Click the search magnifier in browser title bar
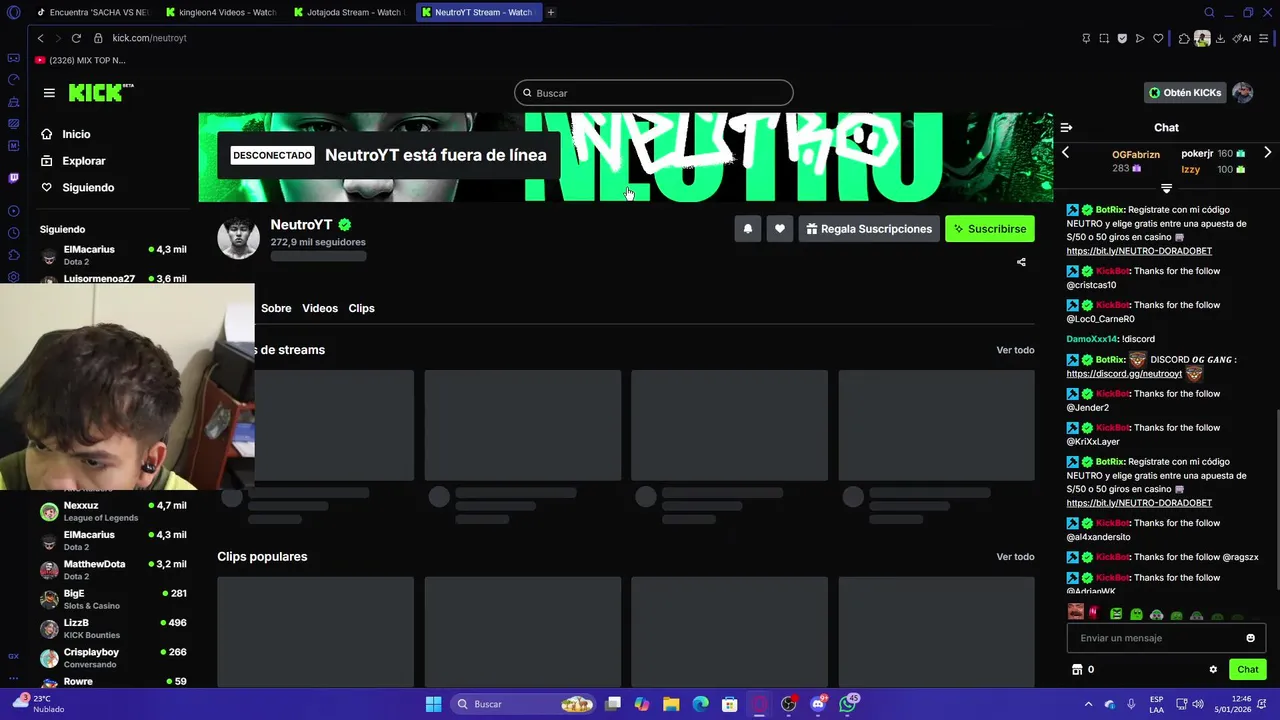The width and height of the screenshot is (1280, 720). 1209,12
